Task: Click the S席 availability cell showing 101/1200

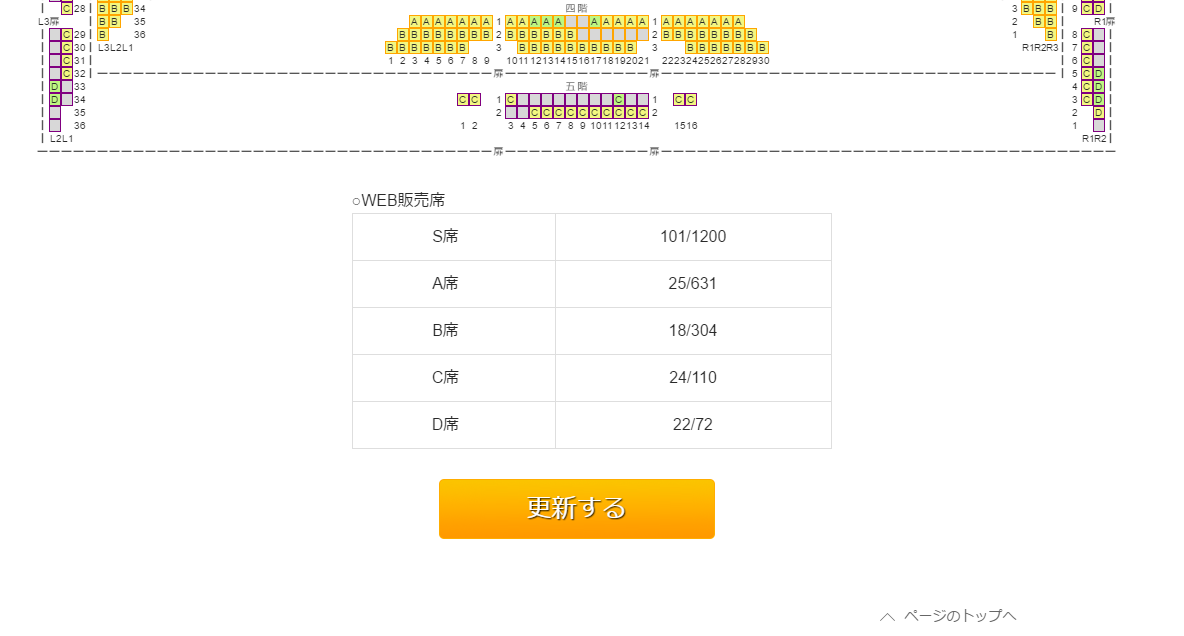Action: pyautogui.click(x=693, y=236)
